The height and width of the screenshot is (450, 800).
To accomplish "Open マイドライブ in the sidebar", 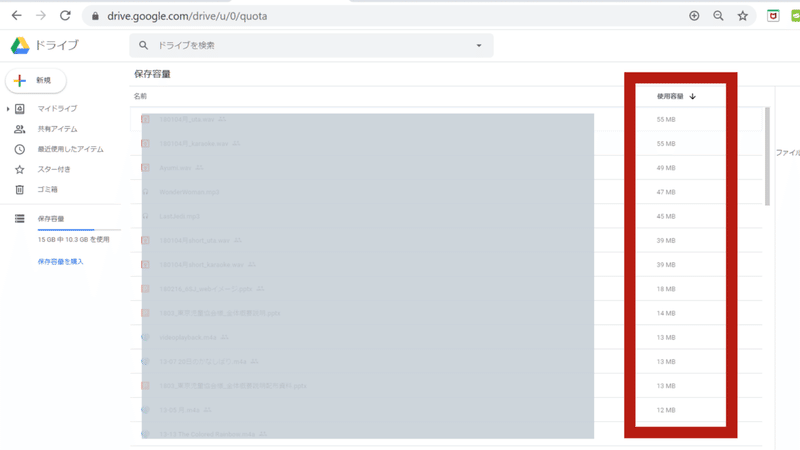I will click(57, 109).
